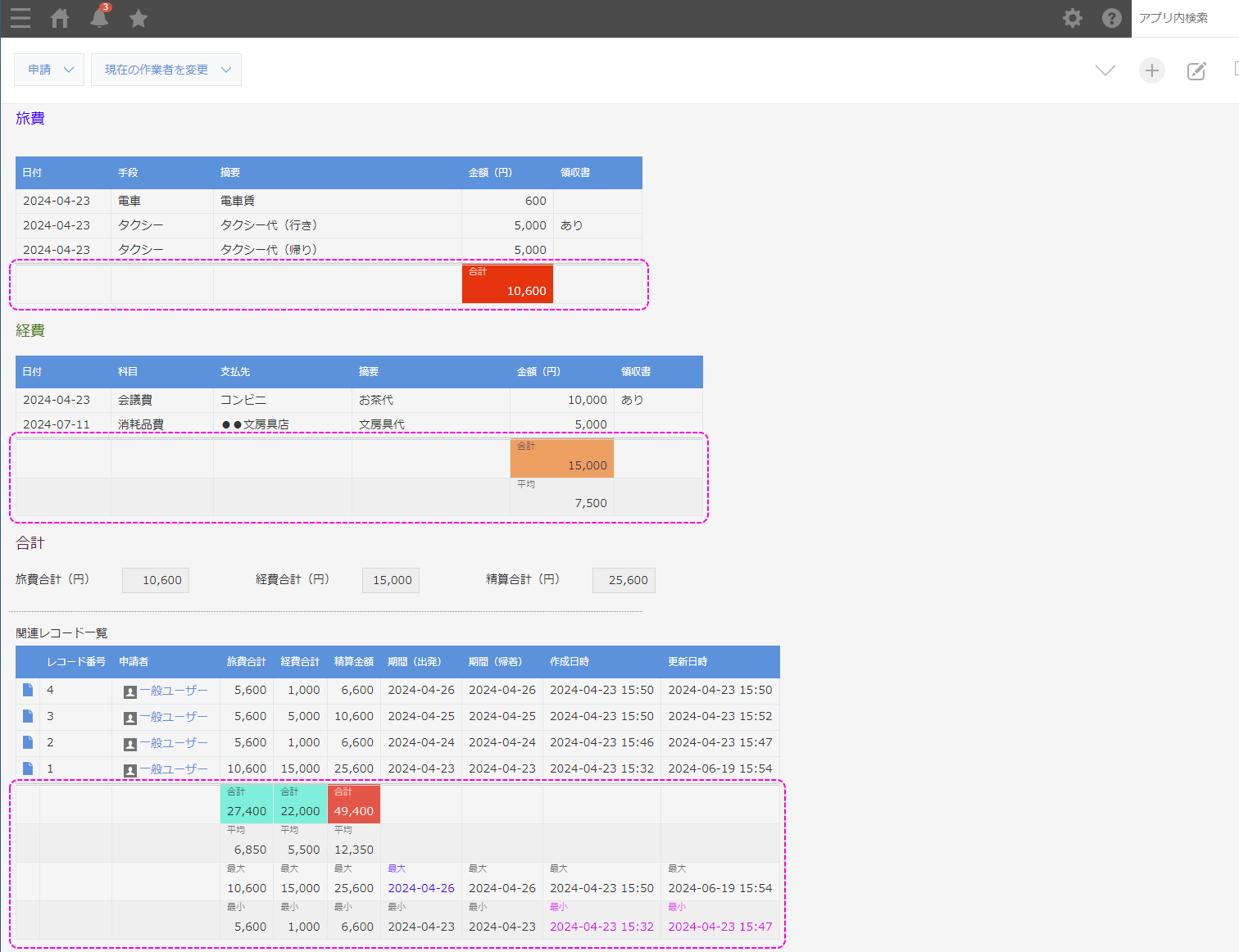This screenshot has width=1239, height=952.
Task: Click 一般ユーザー link in record 1 row
Action: click(173, 769)
